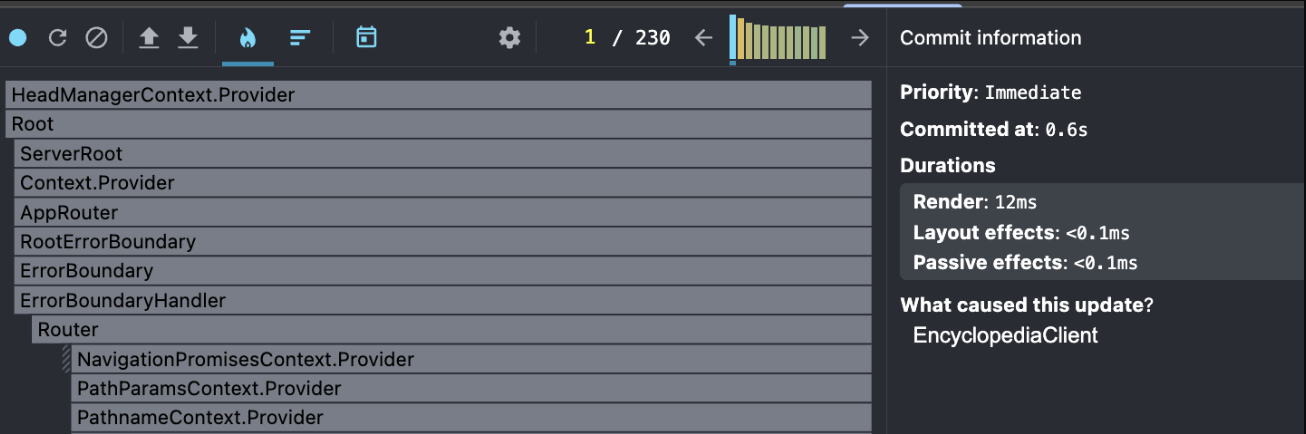The width and height of the screenshot is (1306, 434).
Task: Load a saved profile with upload icon
Action: [149, 38]
